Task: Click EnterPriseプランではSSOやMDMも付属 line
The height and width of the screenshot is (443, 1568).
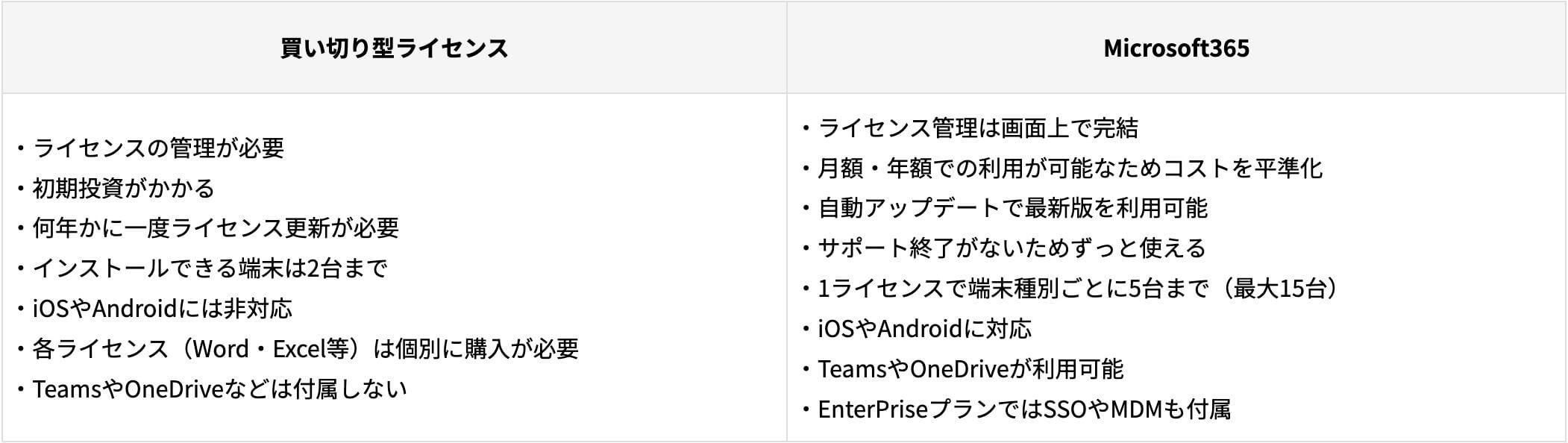Action: (x=1024, y=409)
